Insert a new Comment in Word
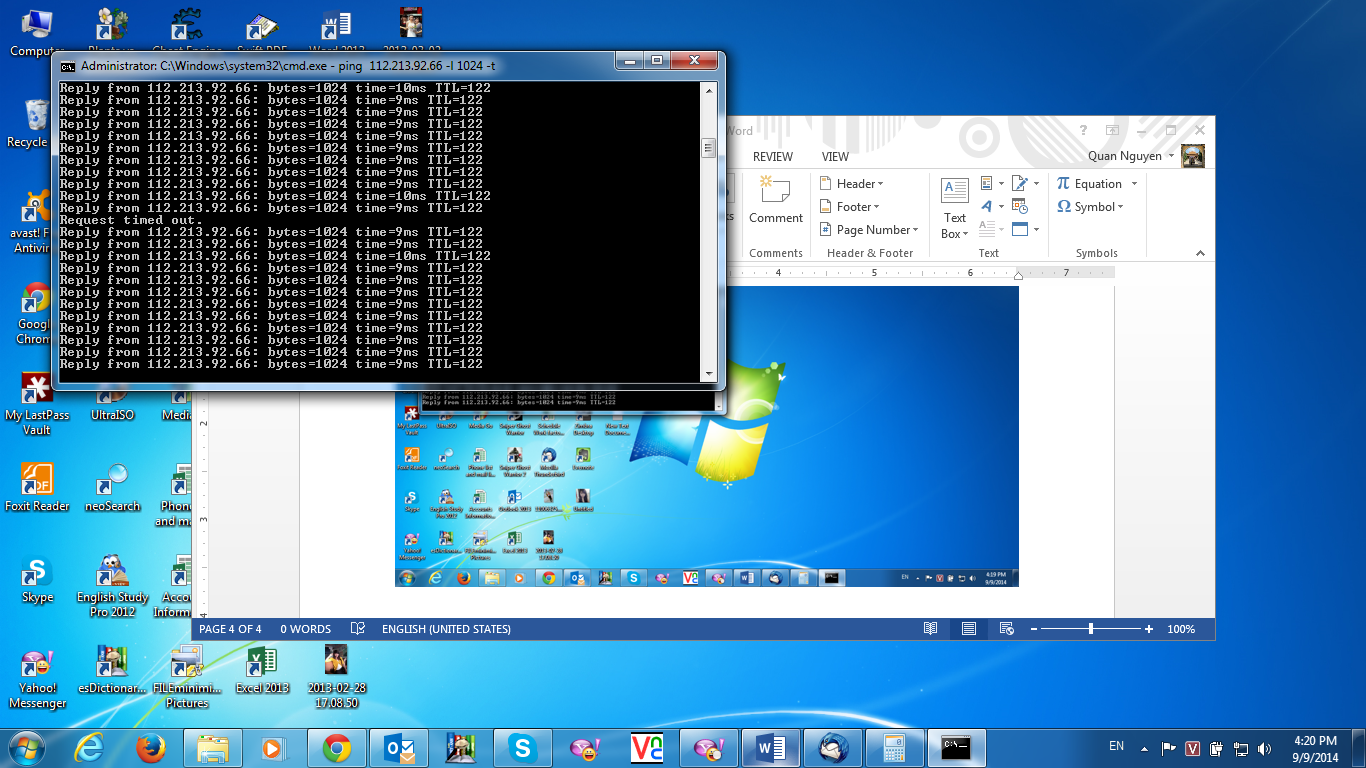The height and width of the screenshot is (768, 1366). (x=775, y=201)
